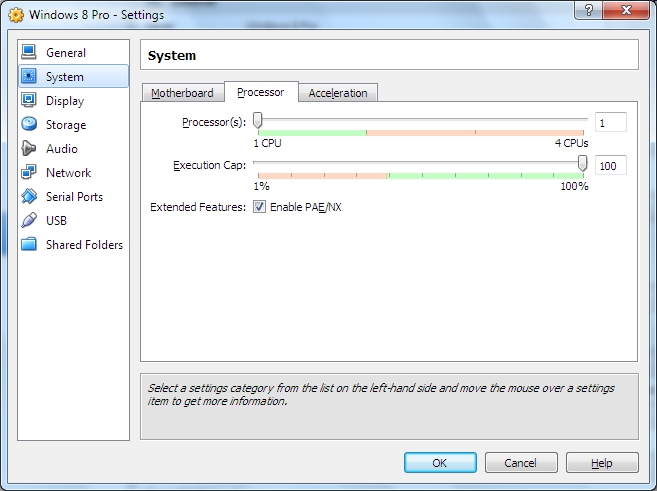The height and width of the screenshot is (491, 657).
Task: Select the Audio label in the category list
Action: pos(62,149)
